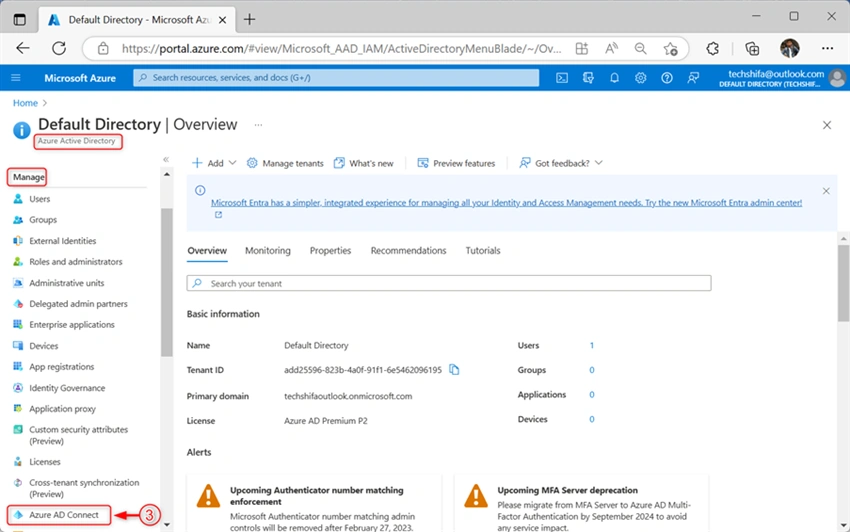Click Preview features button

tap(456, 163)
